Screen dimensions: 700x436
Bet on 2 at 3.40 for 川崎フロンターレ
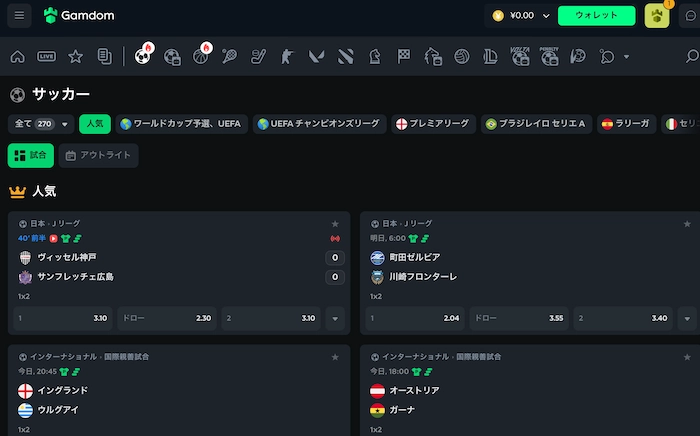(x=623, y=319)
